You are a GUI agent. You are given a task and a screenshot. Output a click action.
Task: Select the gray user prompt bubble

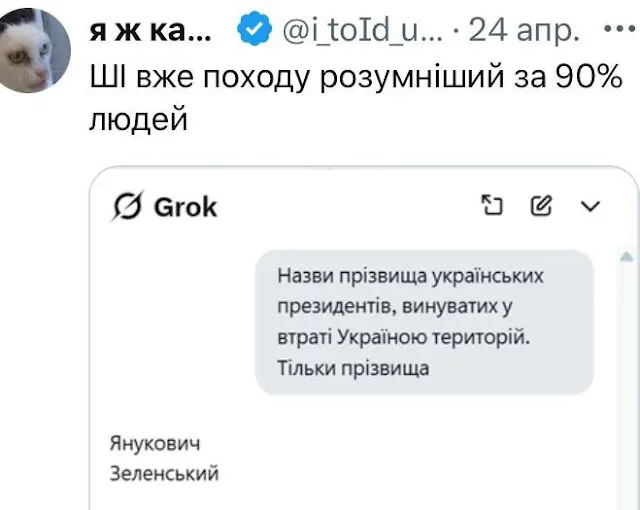424,322
